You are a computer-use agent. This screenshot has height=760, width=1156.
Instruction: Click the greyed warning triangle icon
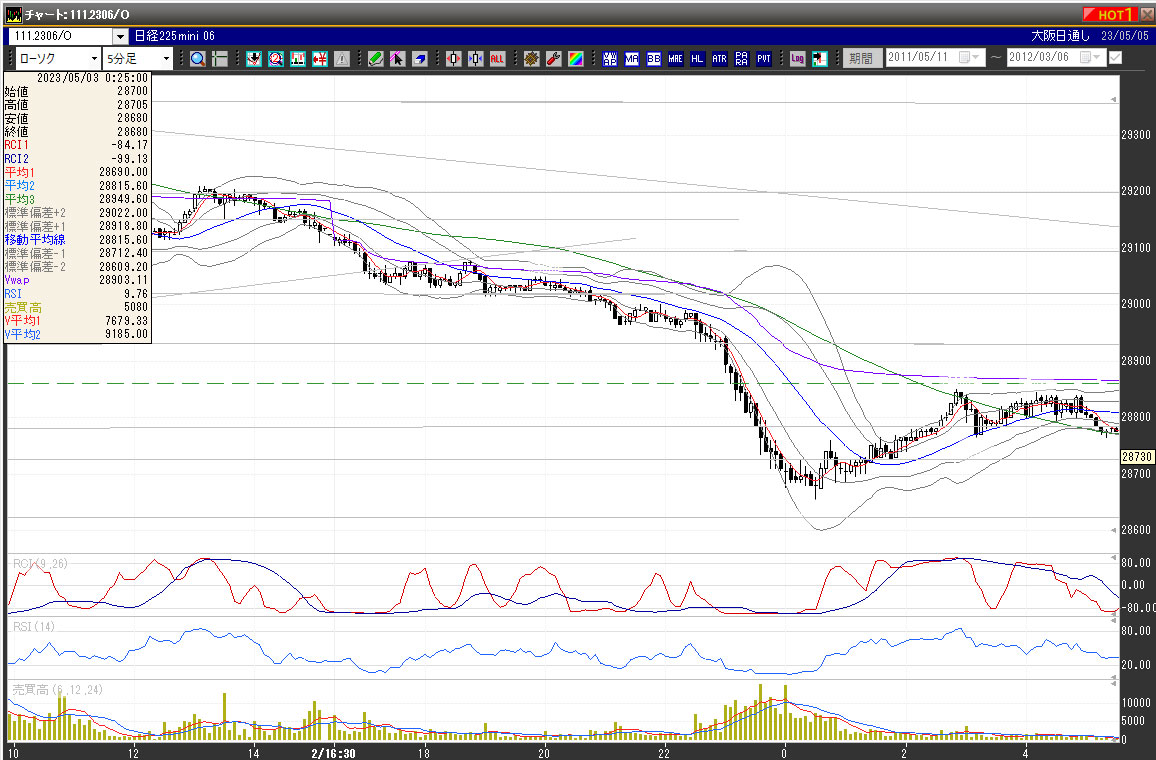coord(341,59)
